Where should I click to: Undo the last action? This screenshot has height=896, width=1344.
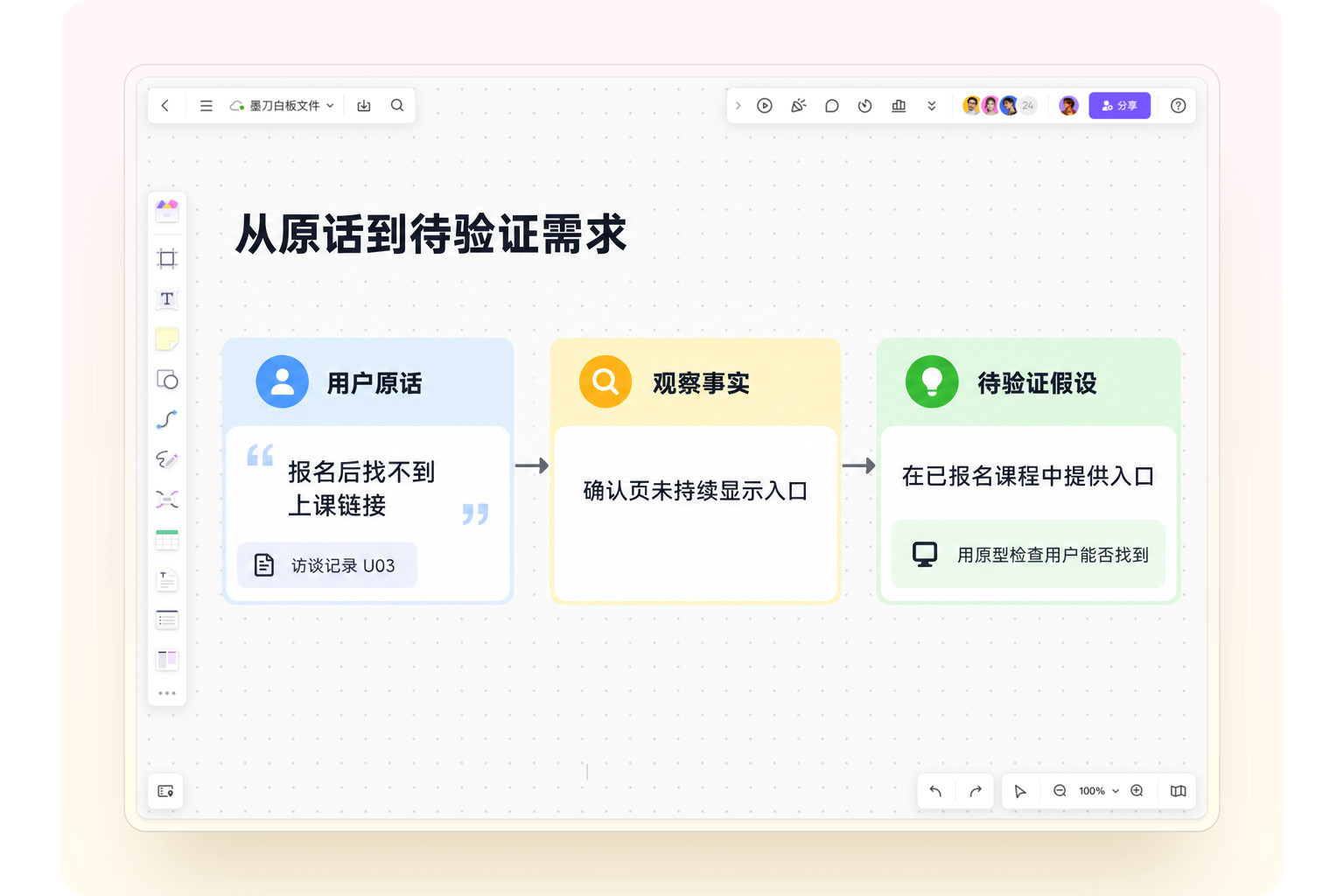click(x=935, y=791)
